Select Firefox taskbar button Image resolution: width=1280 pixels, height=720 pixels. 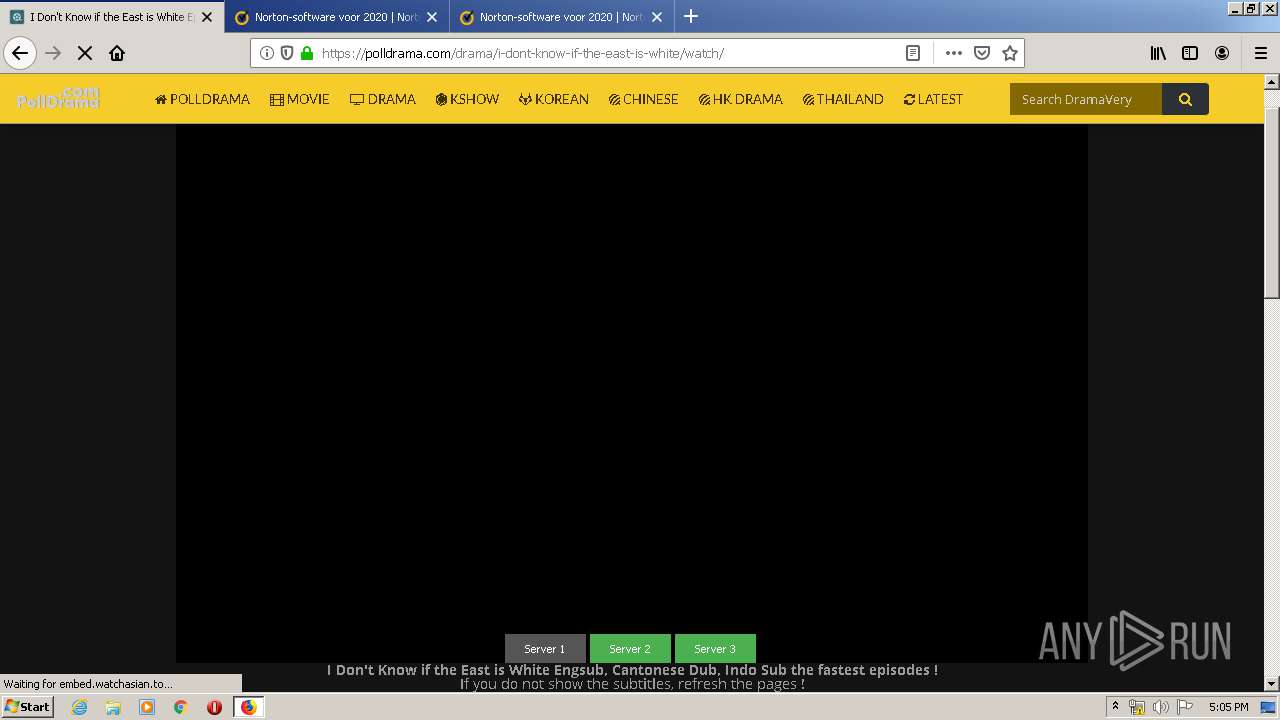coord(248,707)
